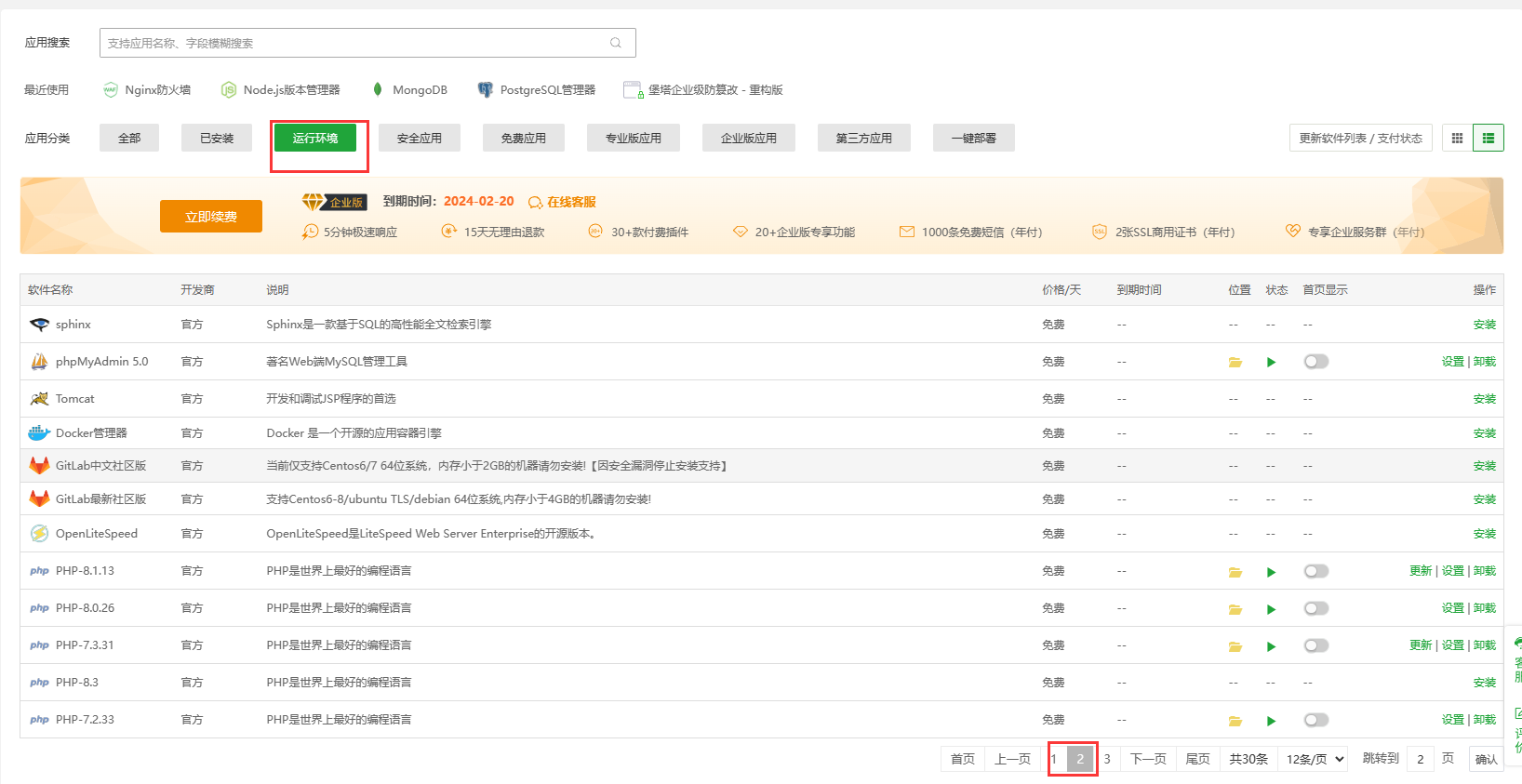Go to page 1 in pagination
Screen dimensions: 1522x784
[x=1054, y=759]
